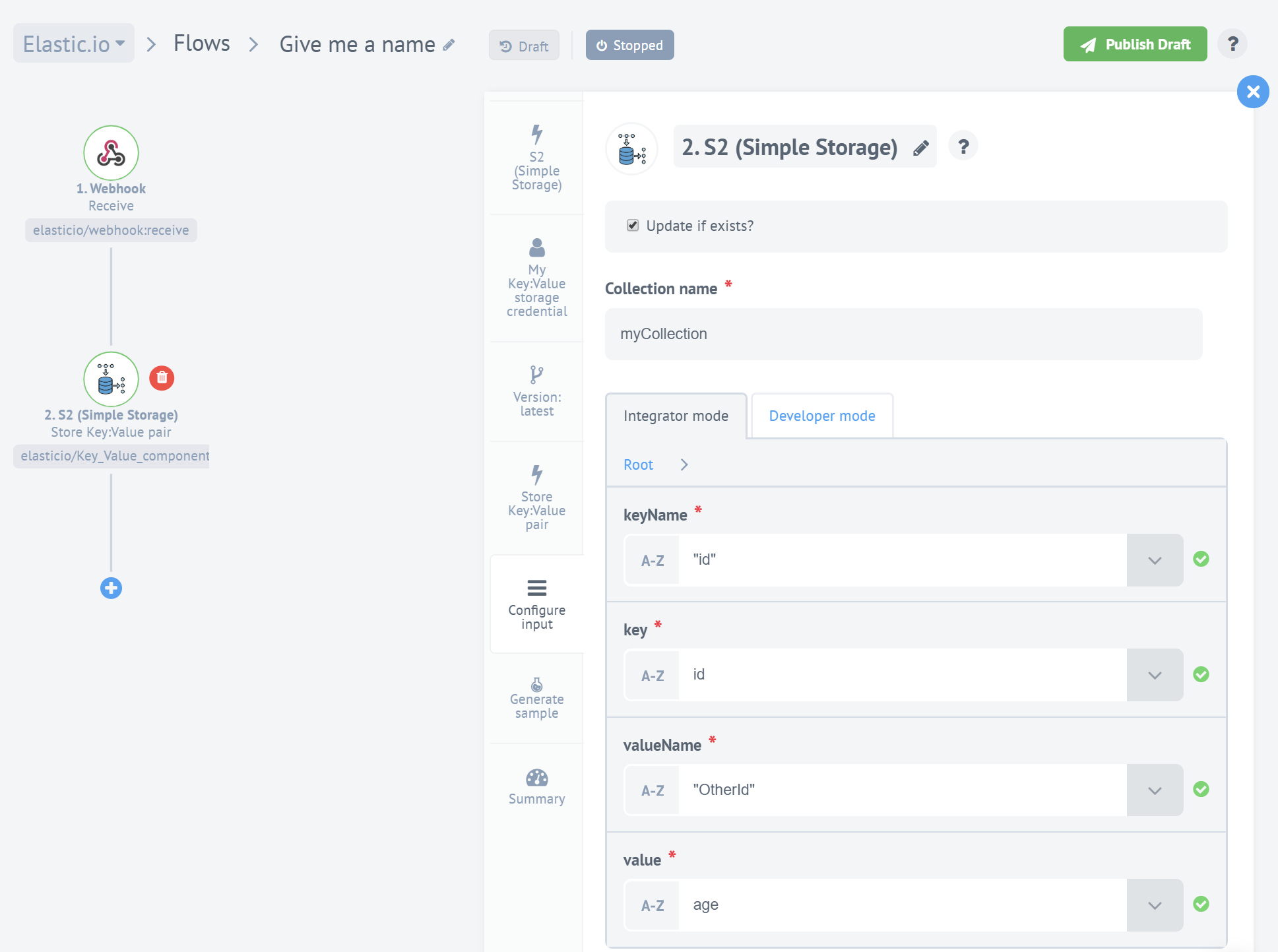Image resolution: width=1278 pixels, height=952 pixels.
Task: Go to S2 (Simple Storage) component section
Action: click(536, 158)
